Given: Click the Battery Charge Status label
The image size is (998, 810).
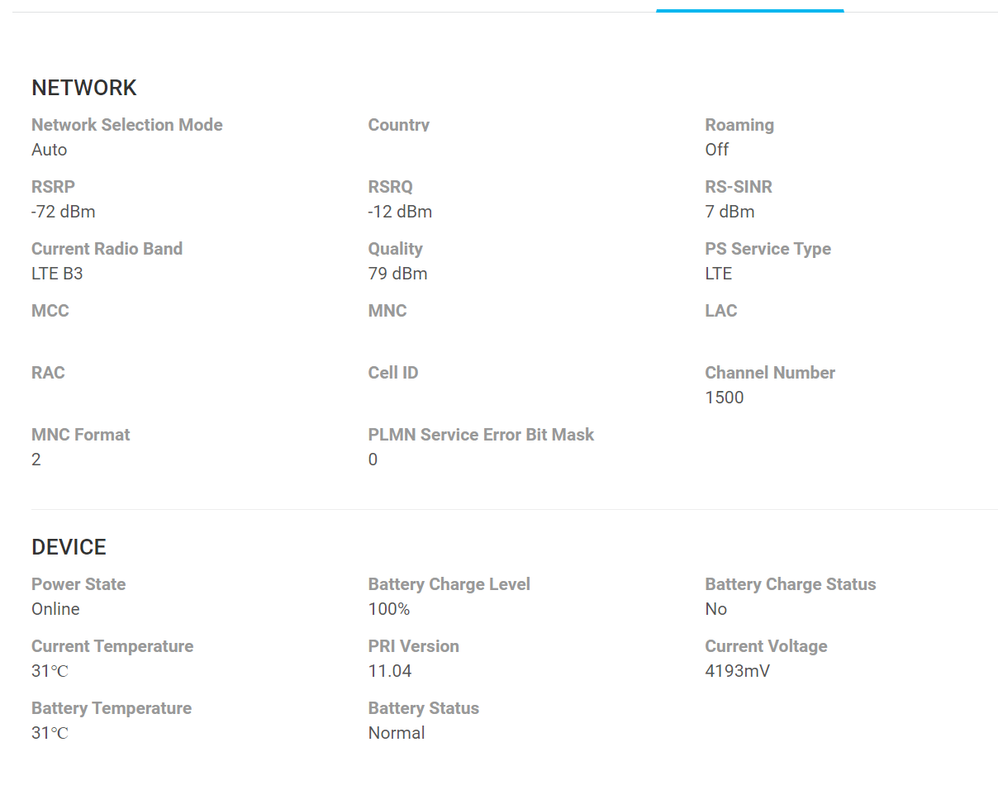Looking at the screenshot, I should click(790, 585).
